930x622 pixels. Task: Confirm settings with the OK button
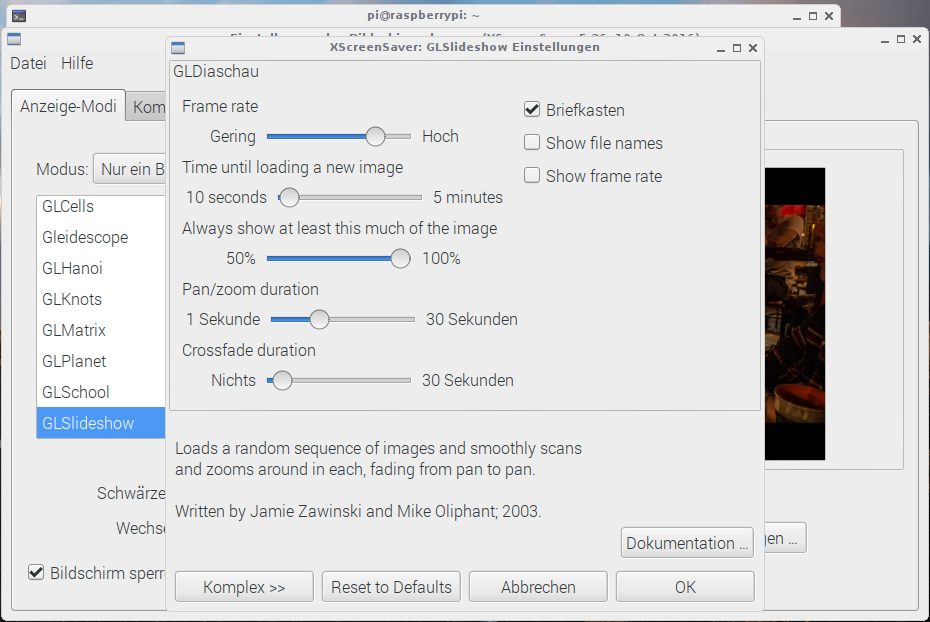click(686, 587)
